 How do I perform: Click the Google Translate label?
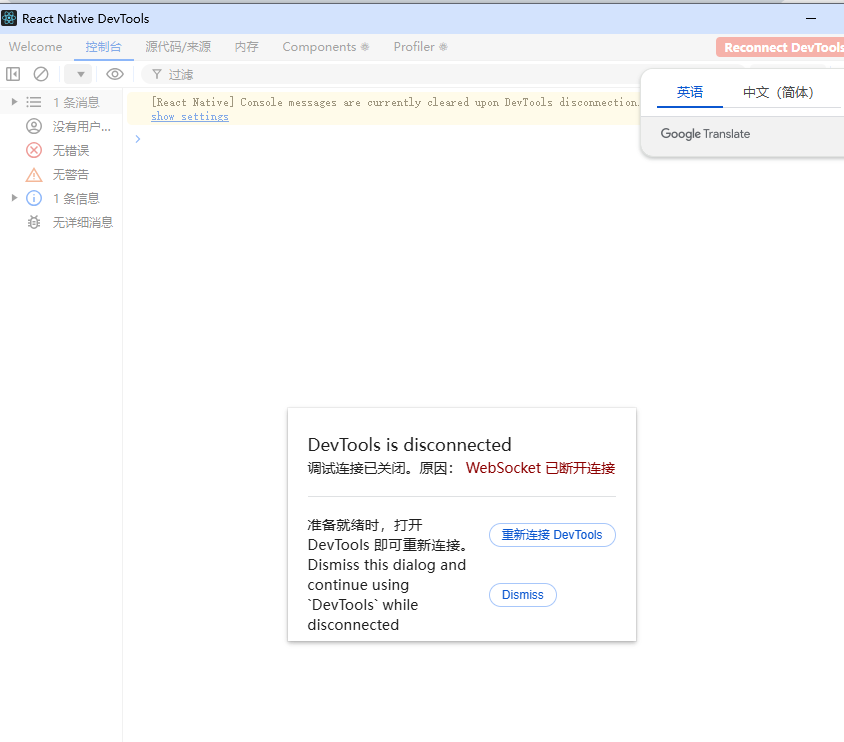(705, 133)
